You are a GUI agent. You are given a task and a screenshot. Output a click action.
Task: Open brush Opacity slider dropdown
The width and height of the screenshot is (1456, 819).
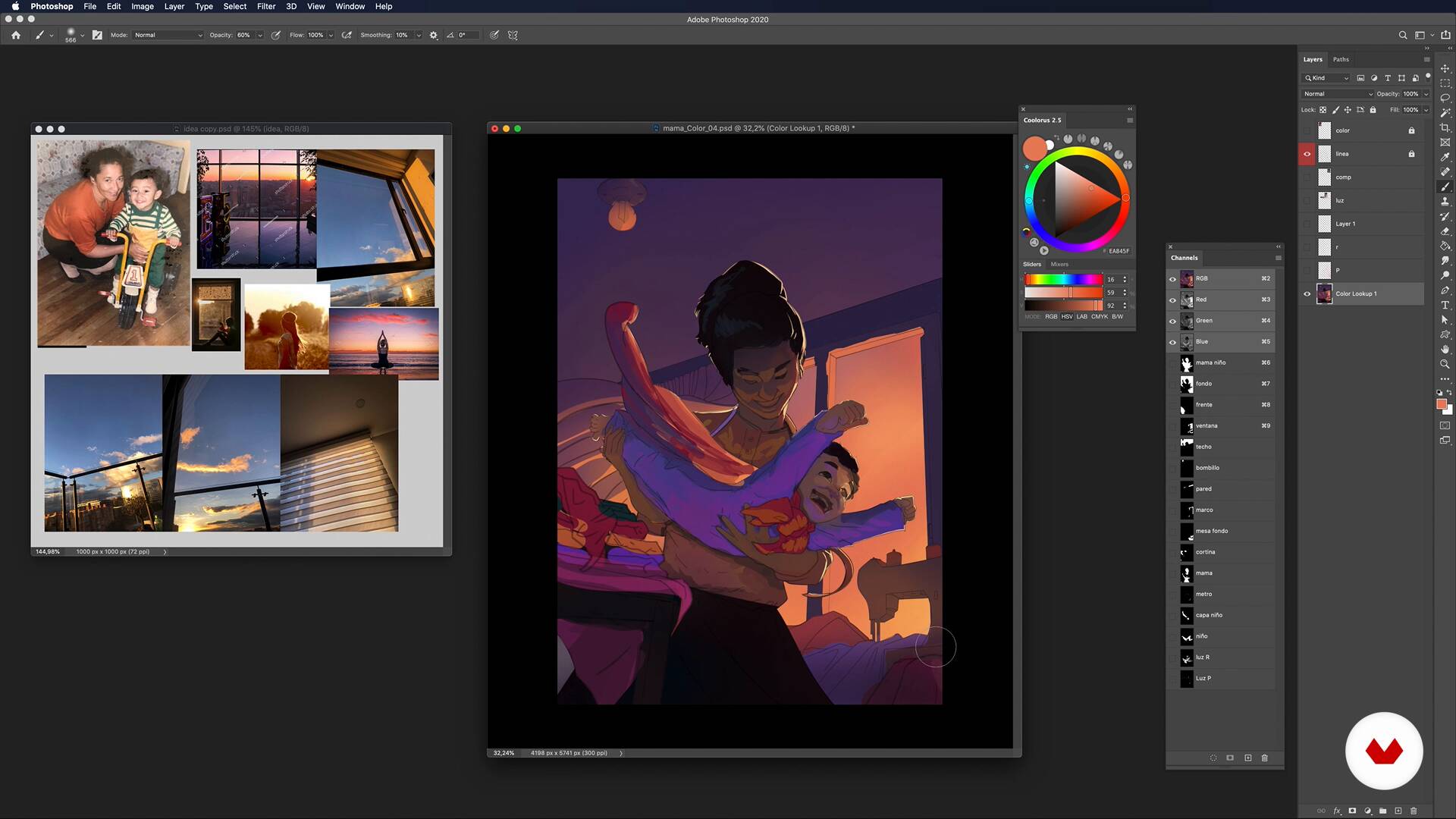260,35
